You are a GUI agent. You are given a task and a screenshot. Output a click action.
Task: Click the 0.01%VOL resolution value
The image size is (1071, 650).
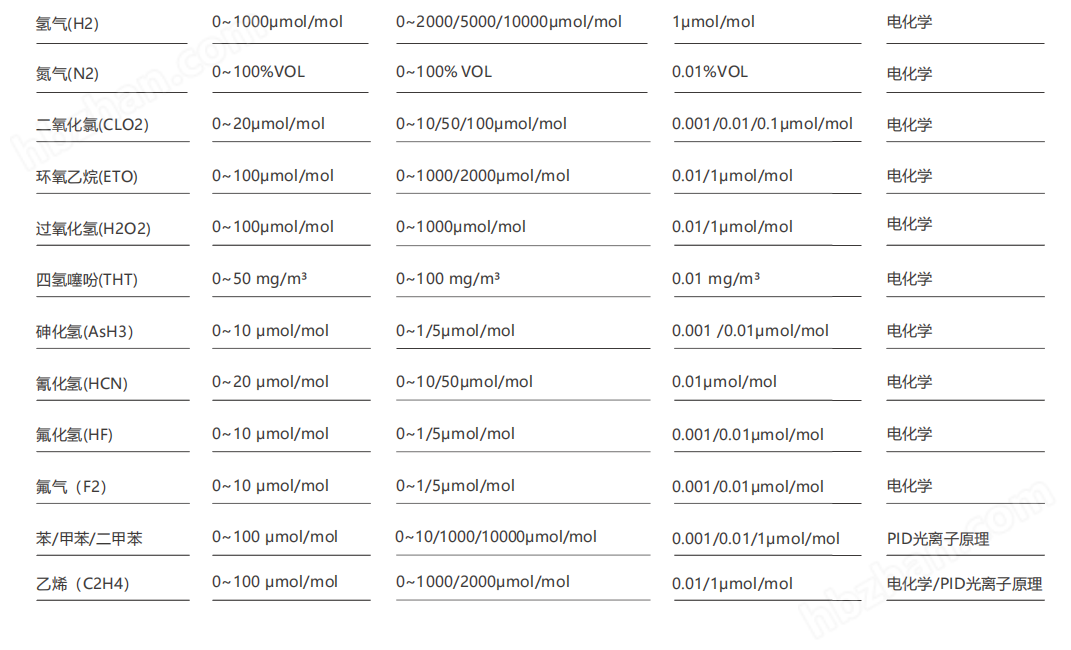tap(710, 72)
